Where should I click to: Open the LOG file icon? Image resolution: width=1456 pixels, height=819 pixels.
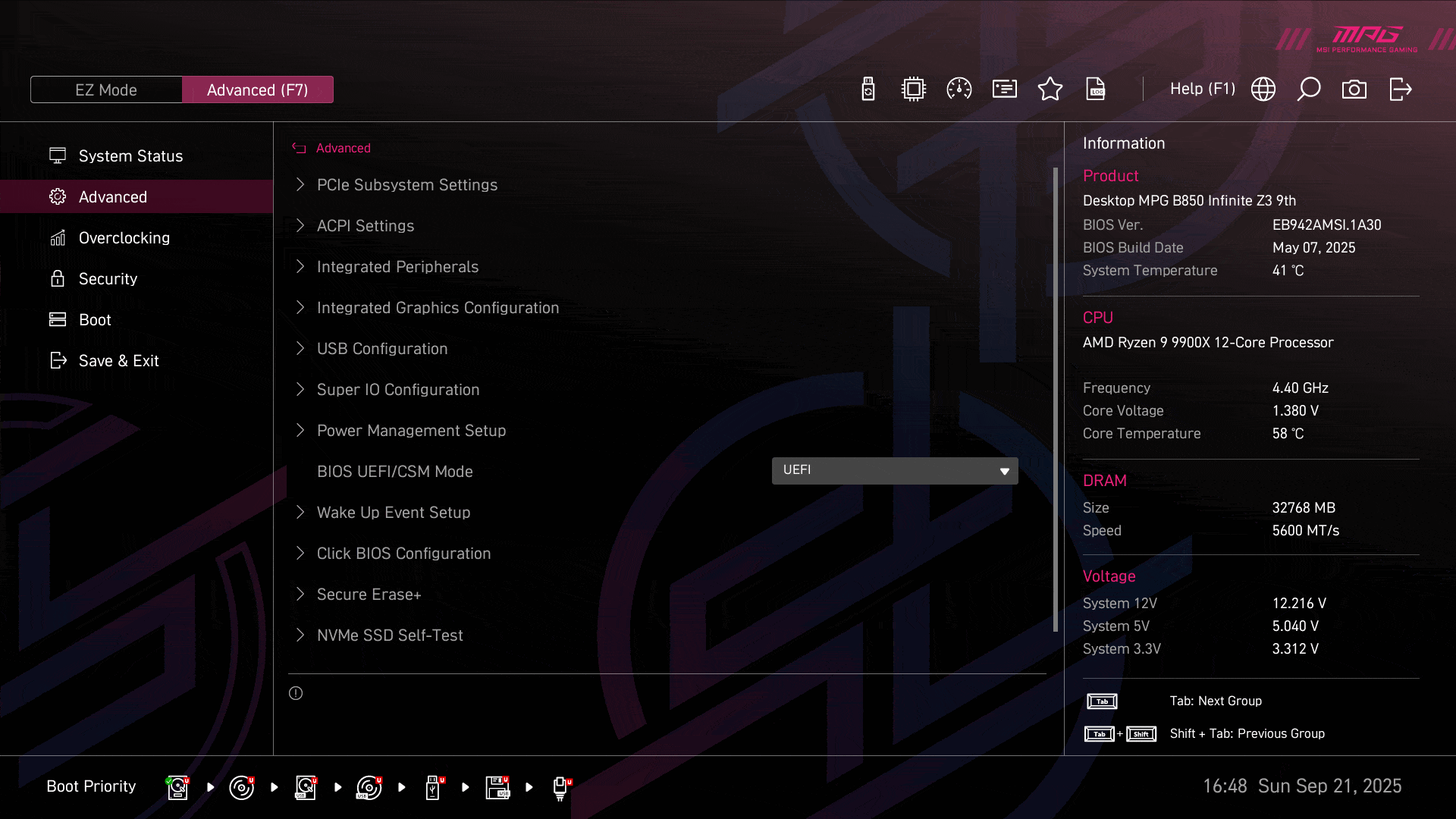(1096, 89)
